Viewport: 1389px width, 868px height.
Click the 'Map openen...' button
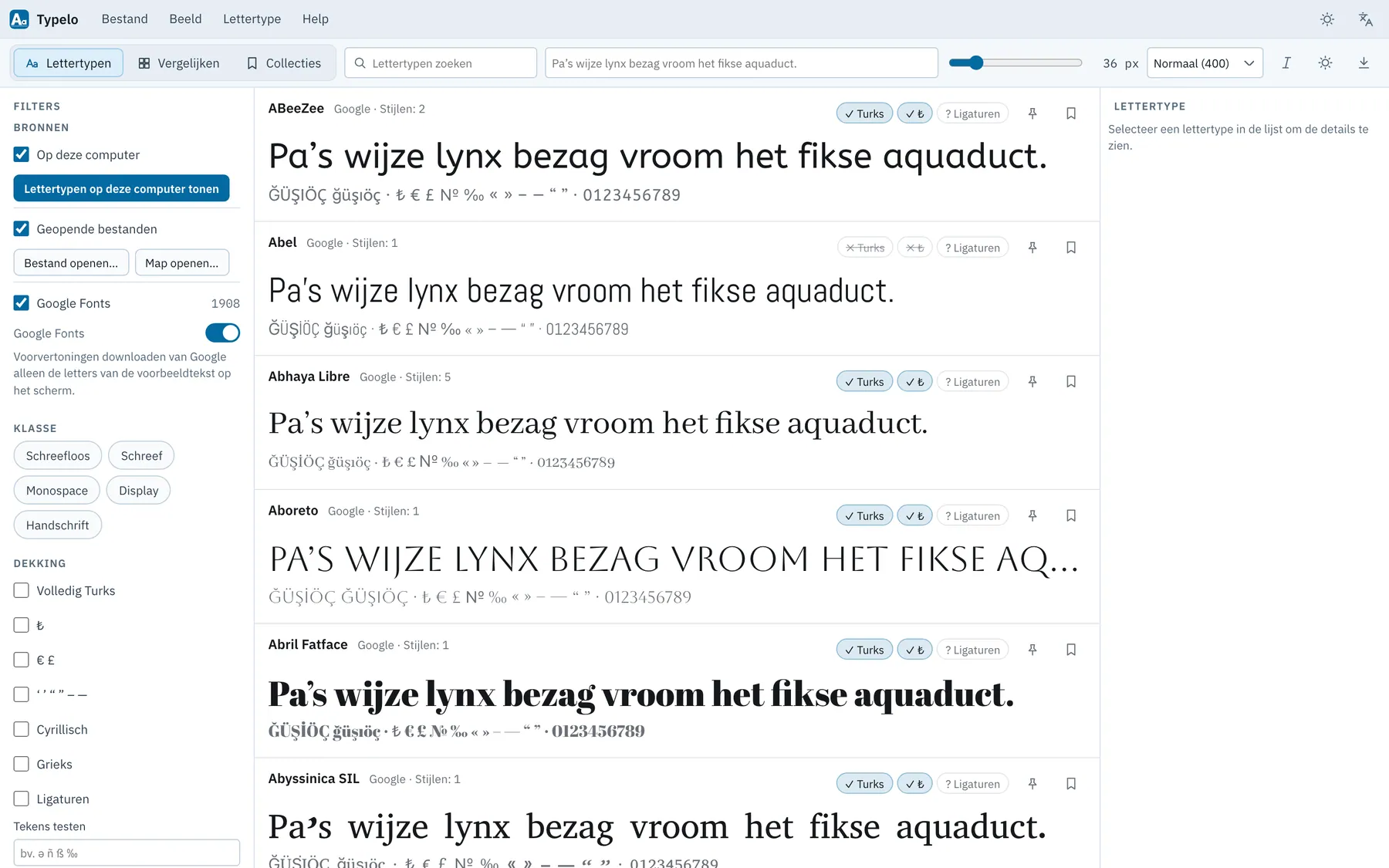coord(181,263)
